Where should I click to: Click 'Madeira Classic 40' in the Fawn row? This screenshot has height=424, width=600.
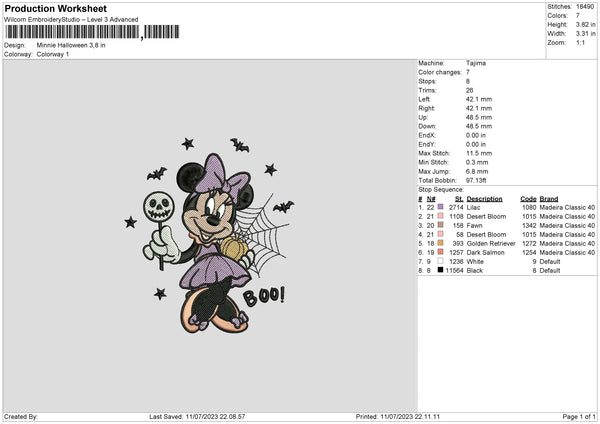click(x=567, y=225)
